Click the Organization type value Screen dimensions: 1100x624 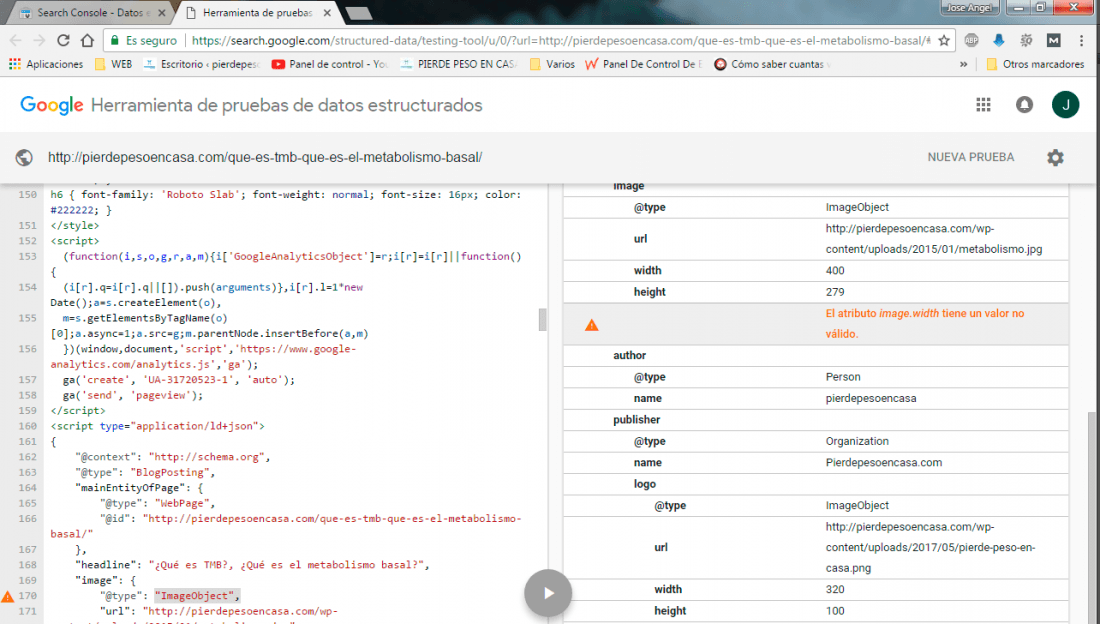(857, 441)
